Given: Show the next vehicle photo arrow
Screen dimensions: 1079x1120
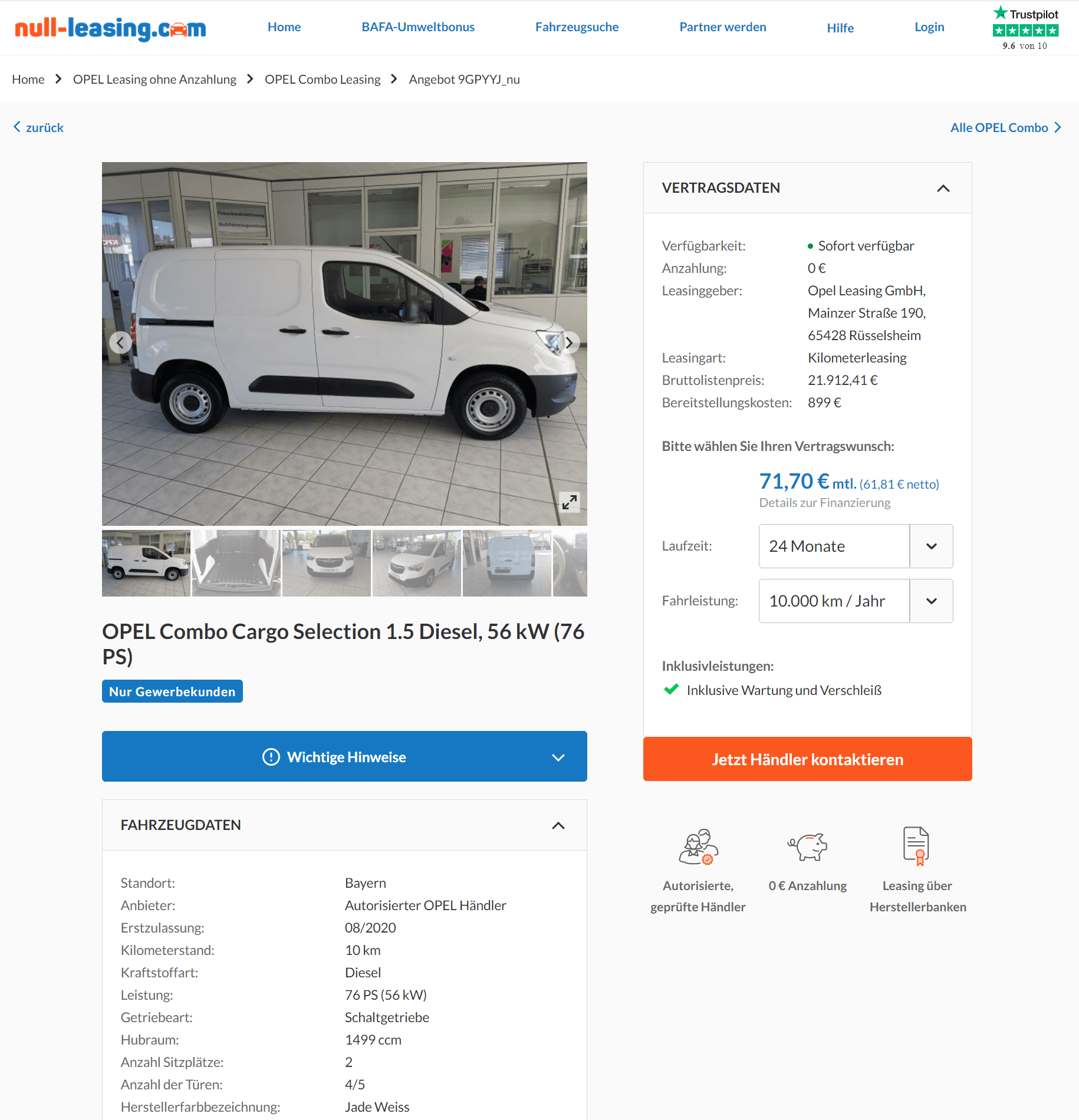Looking at the screenshot, I should [x=569, y=342].
